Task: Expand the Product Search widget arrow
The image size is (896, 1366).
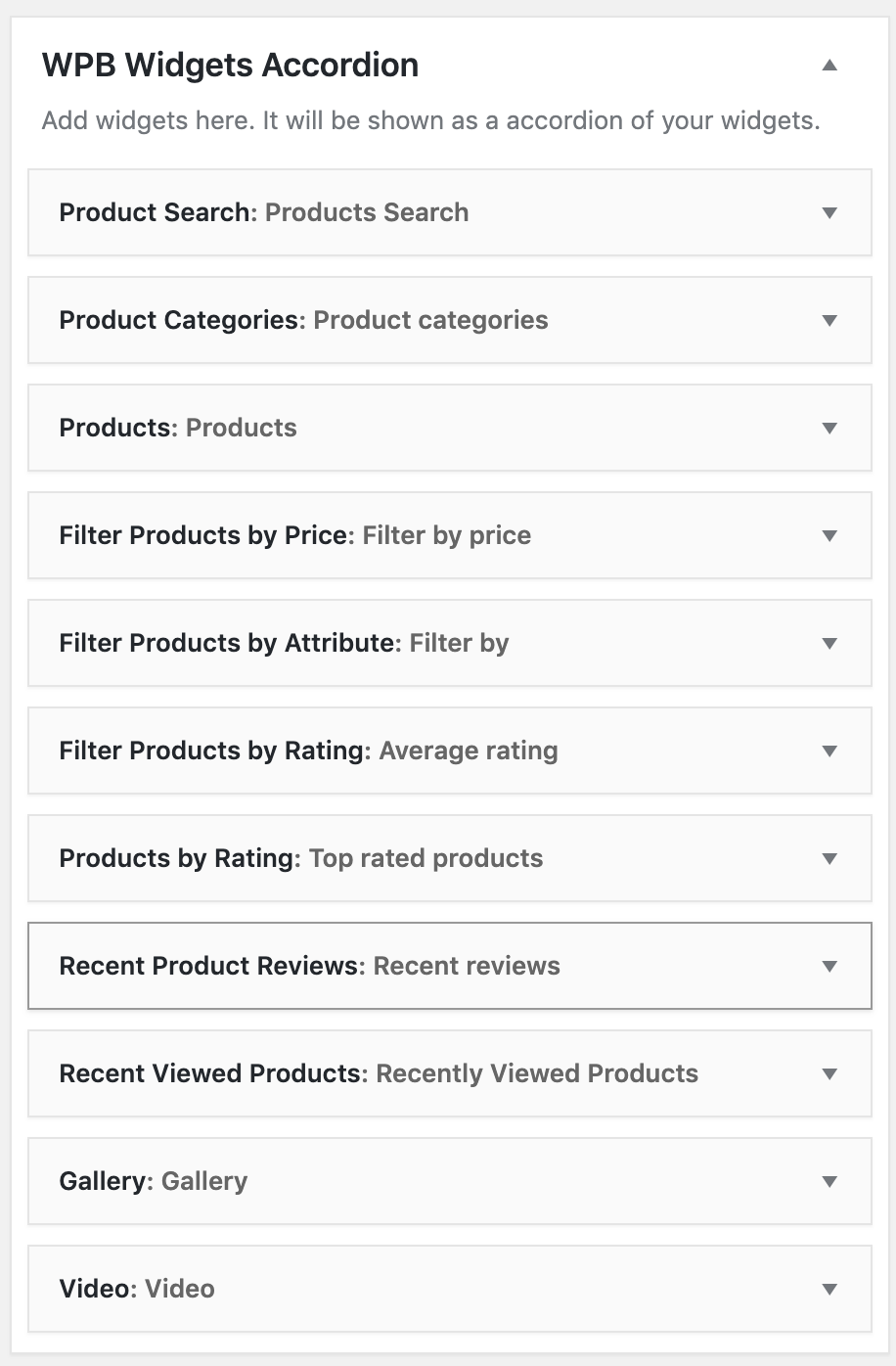Action: tap(829, 212)
